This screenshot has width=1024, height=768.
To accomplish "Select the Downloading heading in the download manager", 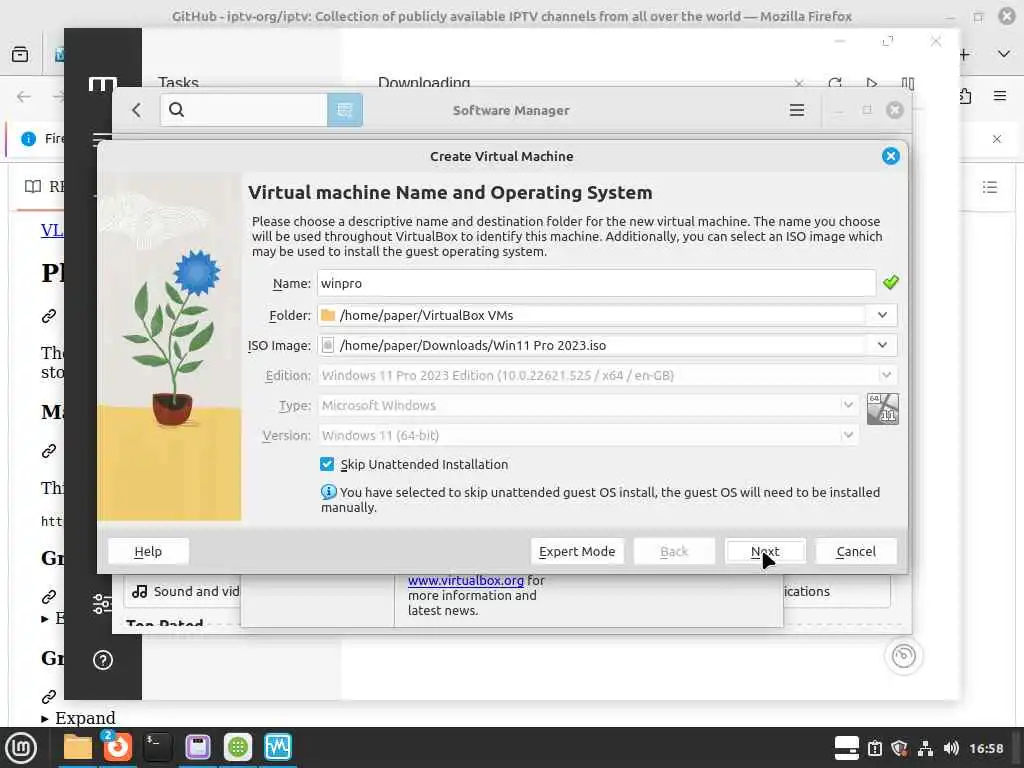I will click(x=424, y=82).
